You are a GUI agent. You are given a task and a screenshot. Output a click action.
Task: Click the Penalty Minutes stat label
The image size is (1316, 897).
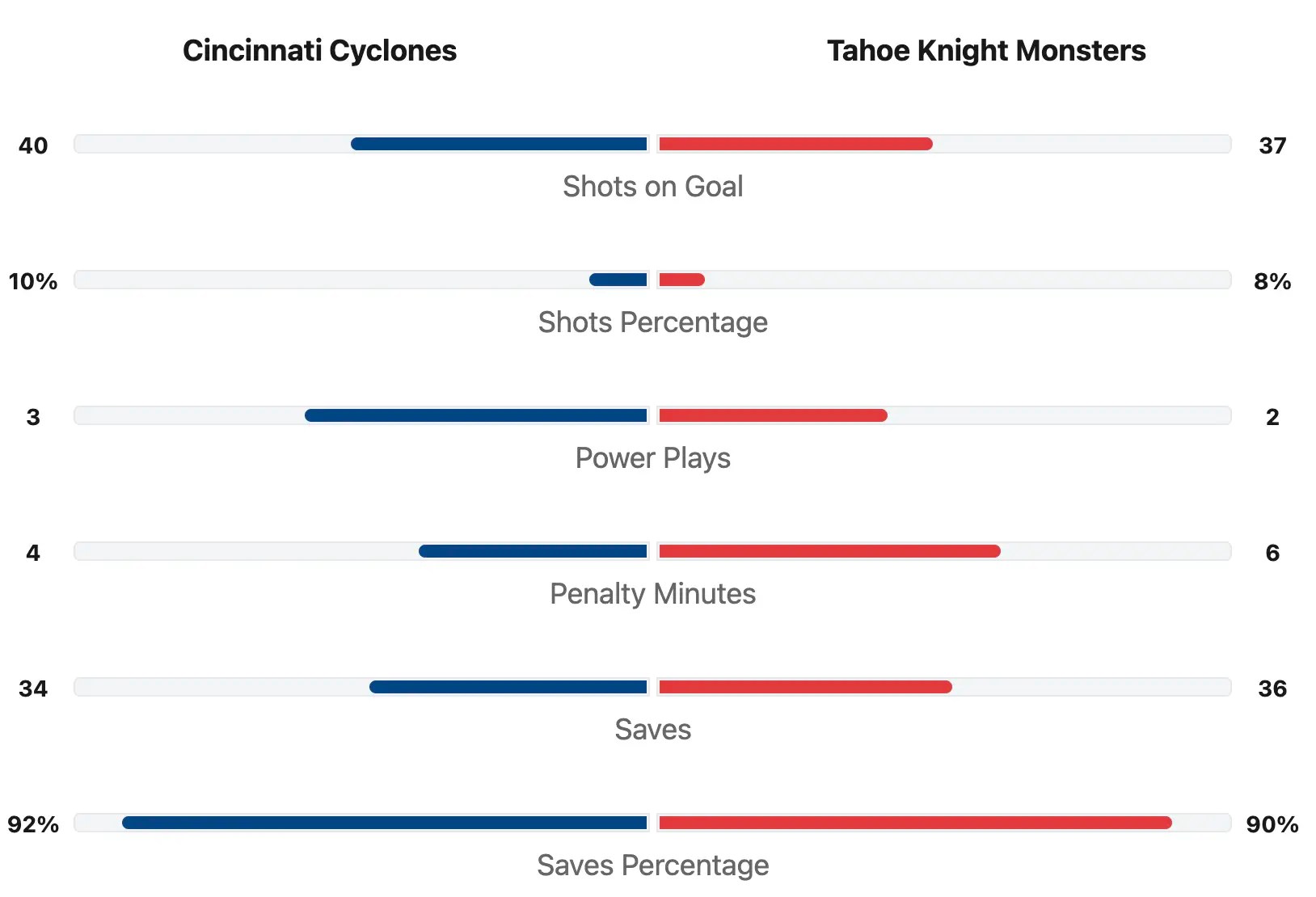click(x=652, y=594)
